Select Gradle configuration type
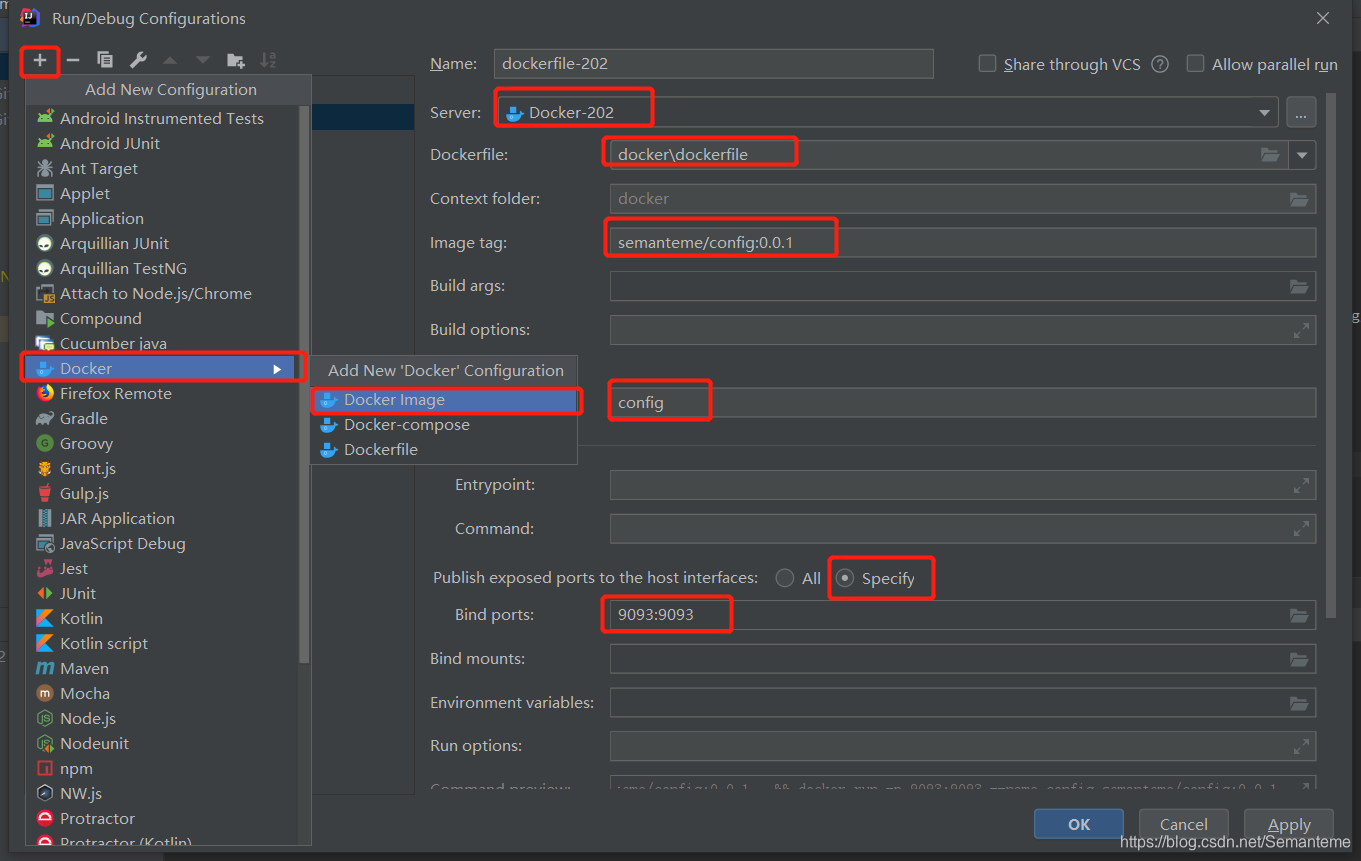The height and width of the screenshot is (861, 1361). (x=162, y=418)
